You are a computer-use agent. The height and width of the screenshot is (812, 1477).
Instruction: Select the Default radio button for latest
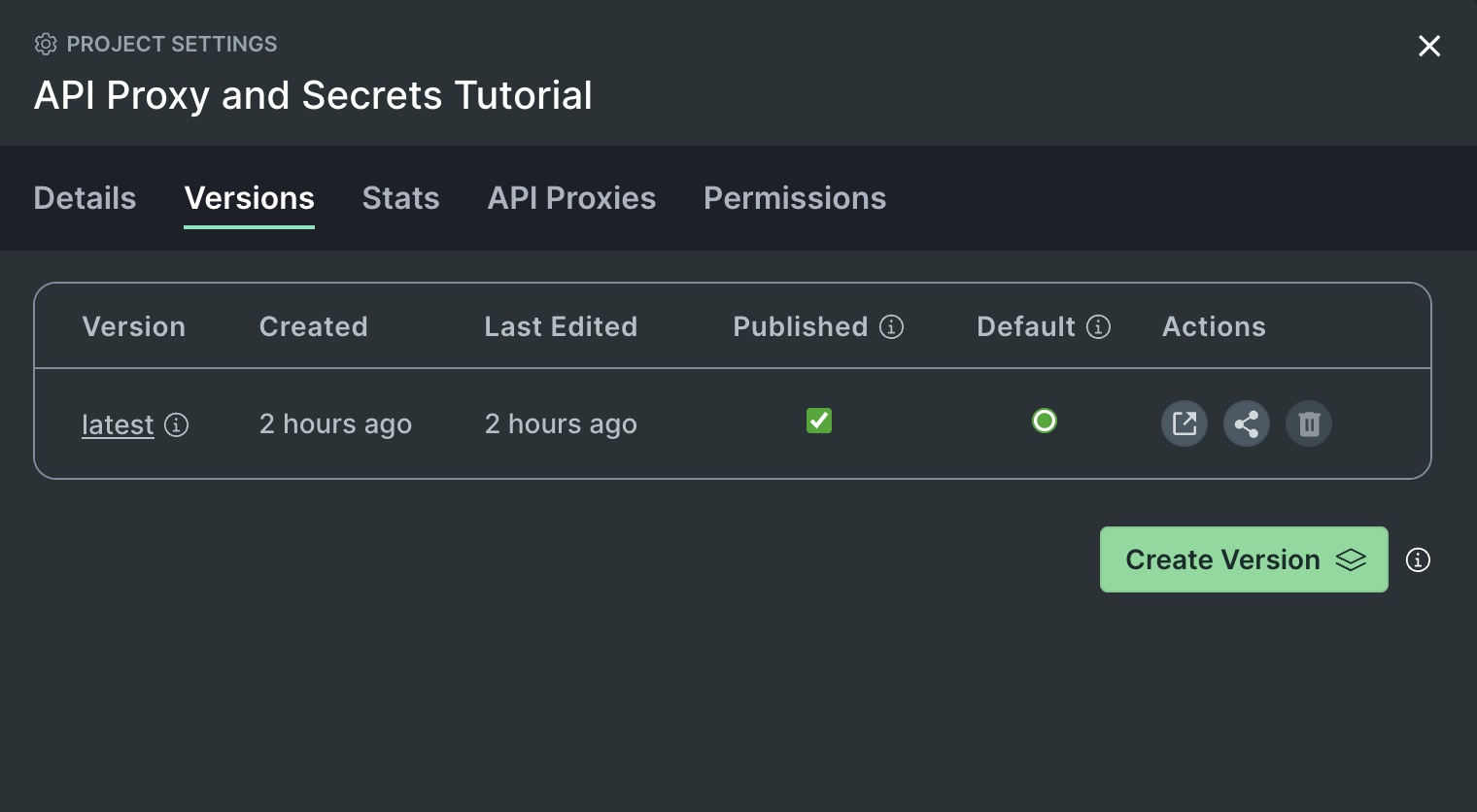1045,421
